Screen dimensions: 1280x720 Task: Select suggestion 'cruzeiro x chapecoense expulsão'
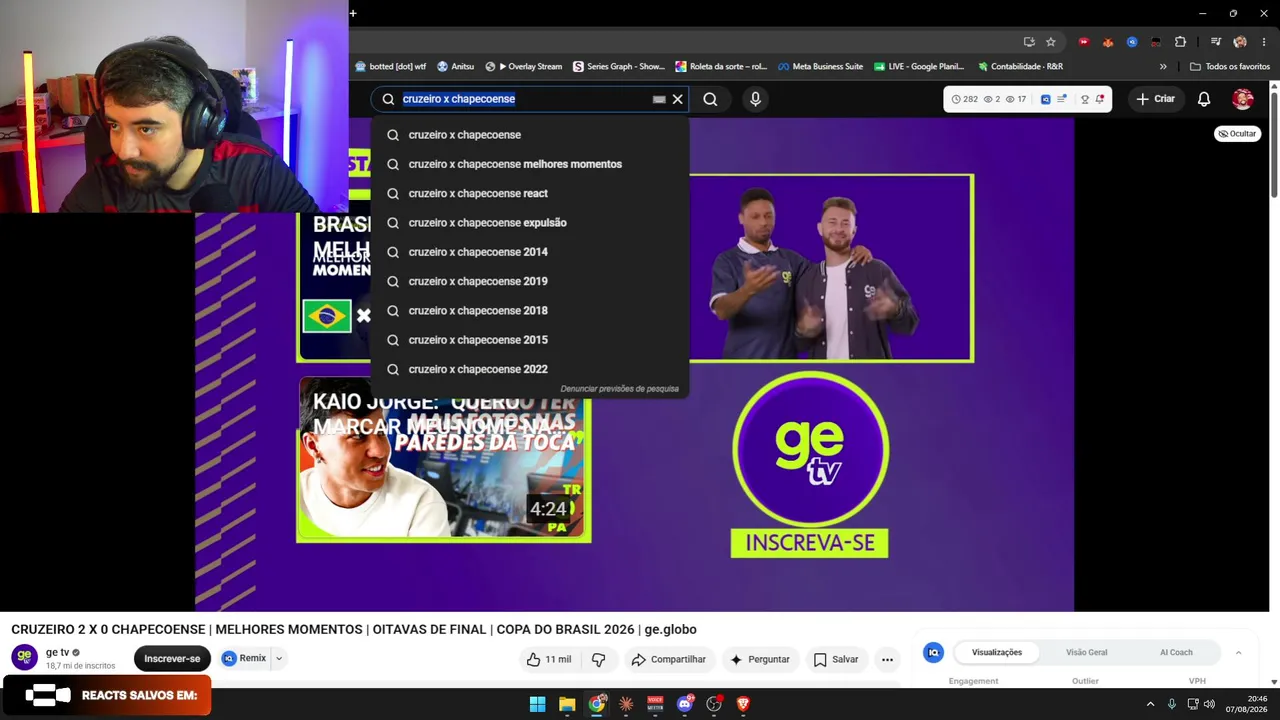pos(530,223)
